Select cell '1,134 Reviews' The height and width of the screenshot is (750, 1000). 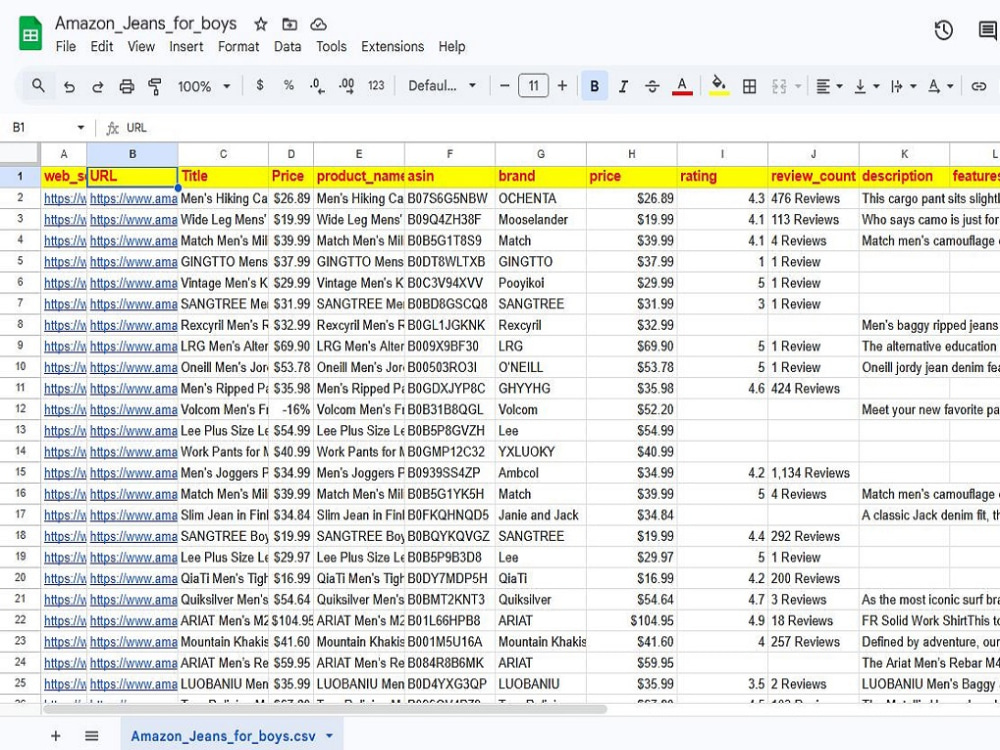tap(813, 473)
